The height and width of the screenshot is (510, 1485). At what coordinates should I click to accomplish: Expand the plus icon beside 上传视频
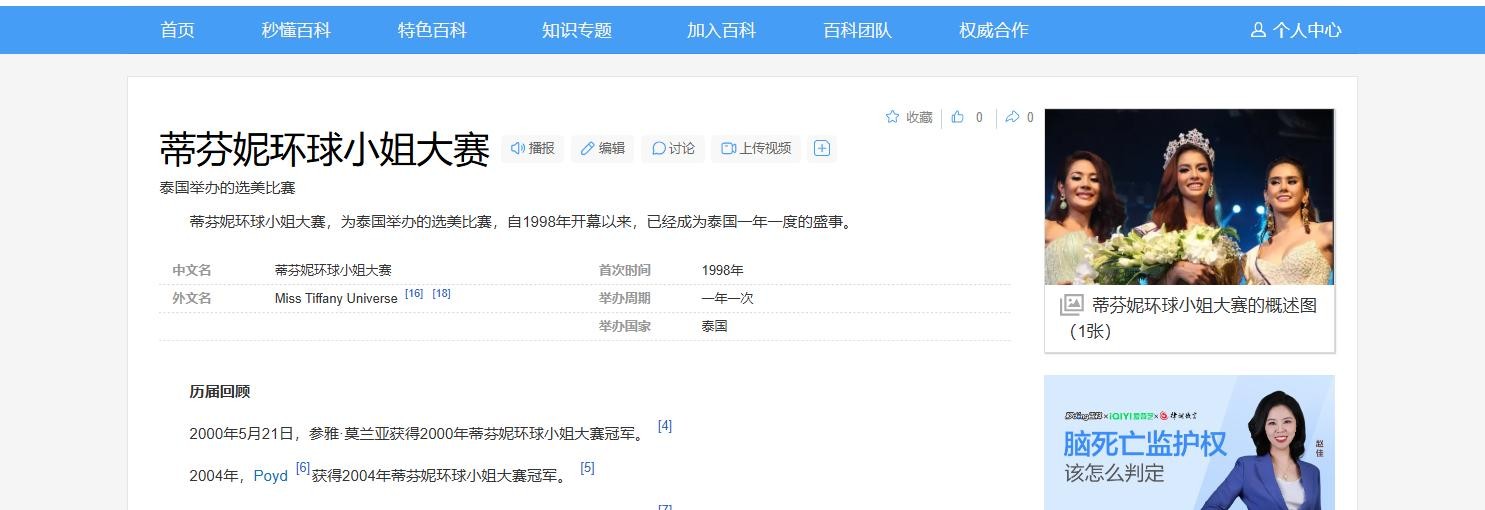click(822, 148)
